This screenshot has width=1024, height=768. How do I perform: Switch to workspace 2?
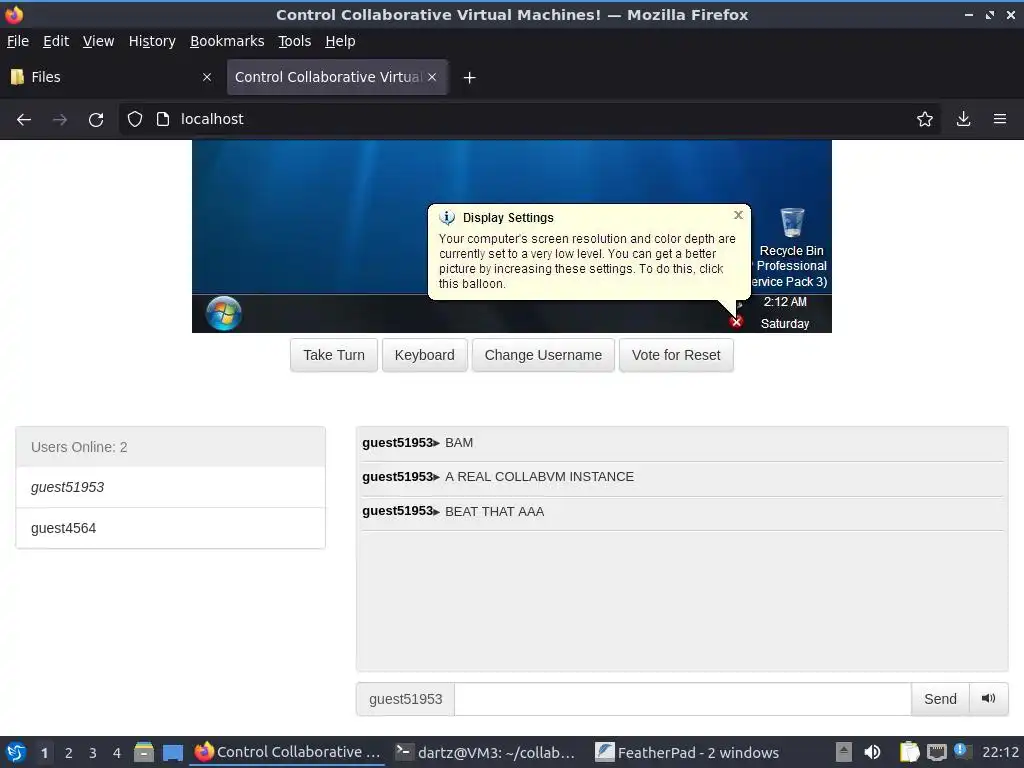(x=69, y=752)
